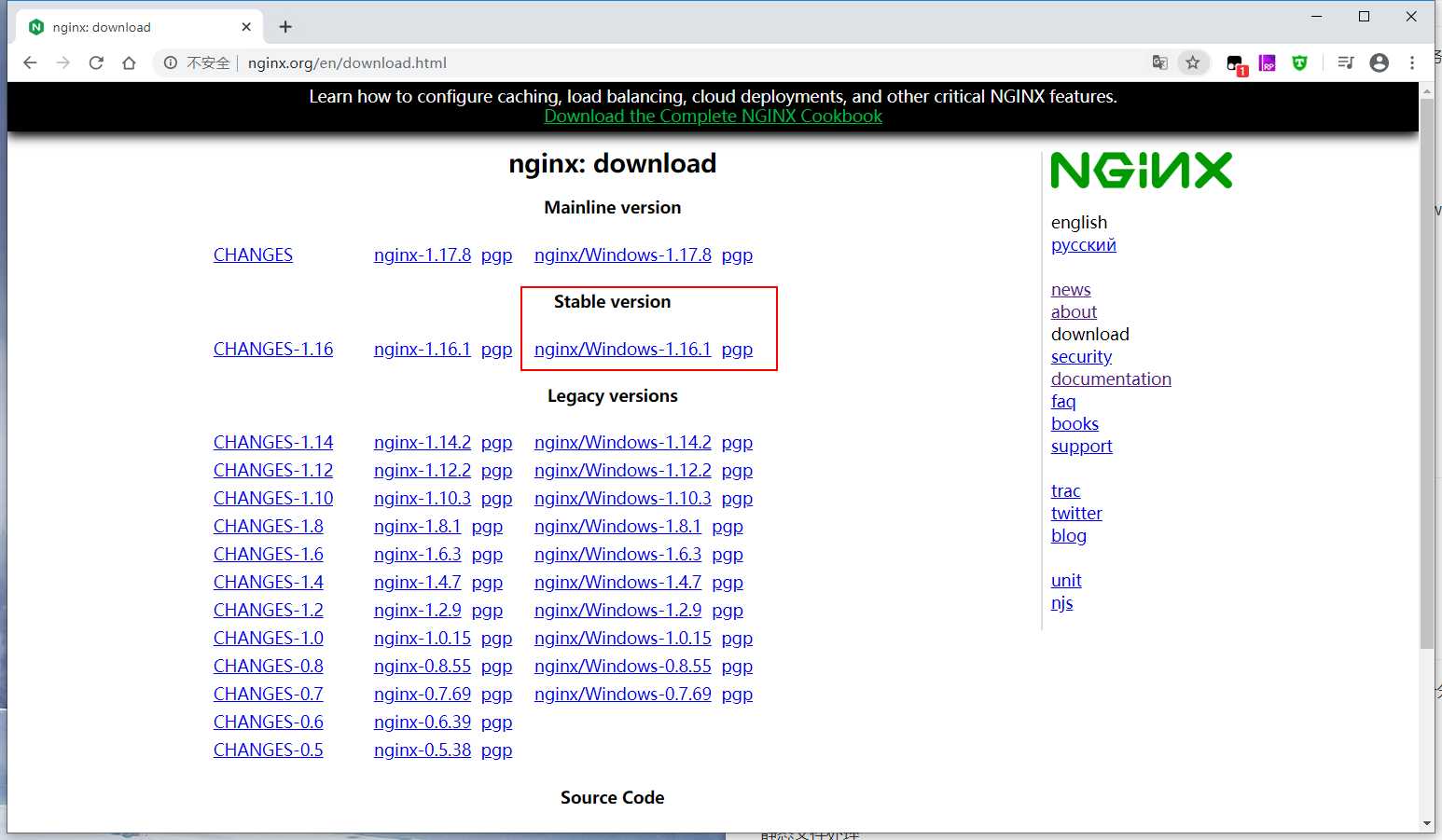Open the njs link
This screenshot has width=1442, height=840.
[1061, 602]
